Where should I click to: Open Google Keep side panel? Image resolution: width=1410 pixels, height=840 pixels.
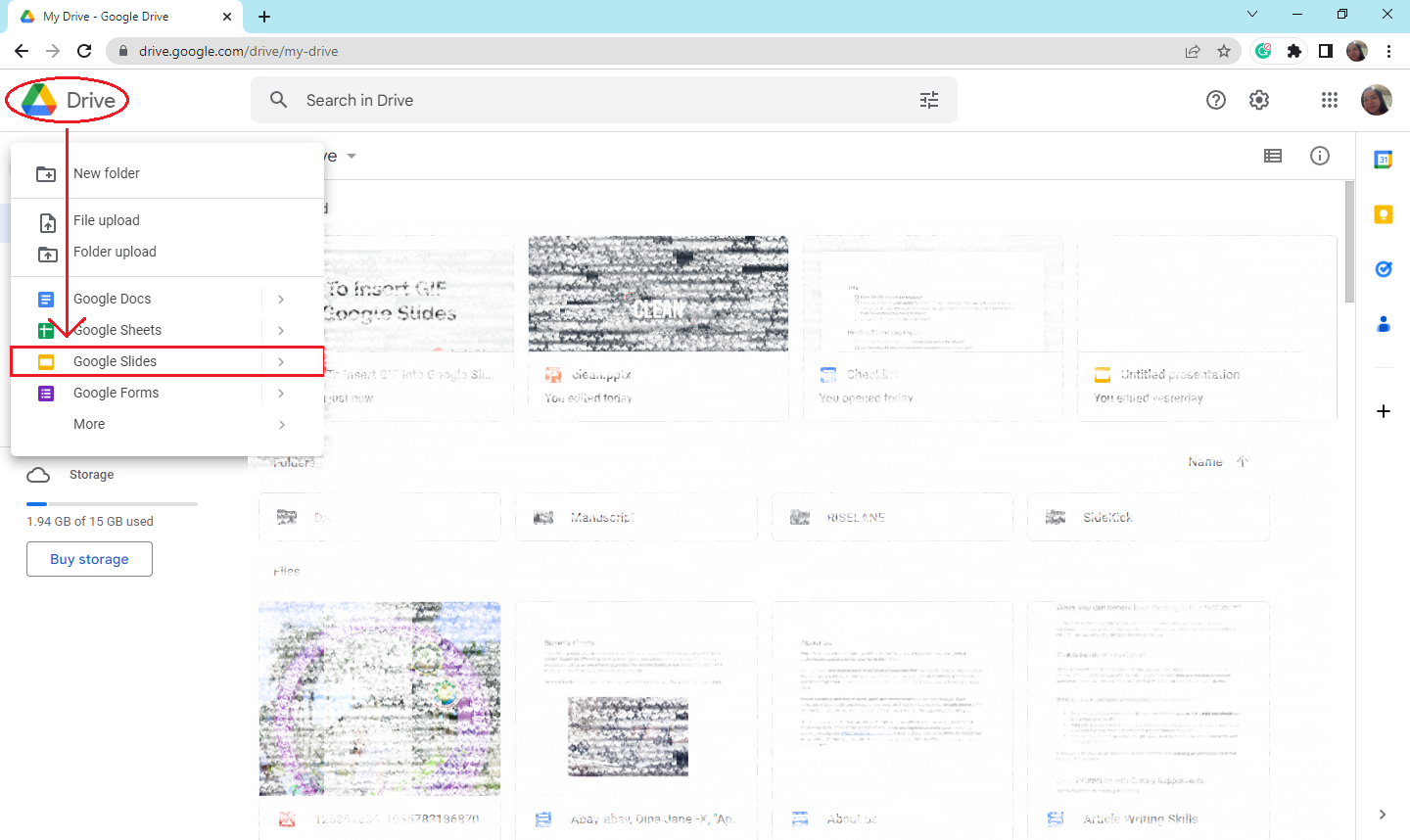1383,214
